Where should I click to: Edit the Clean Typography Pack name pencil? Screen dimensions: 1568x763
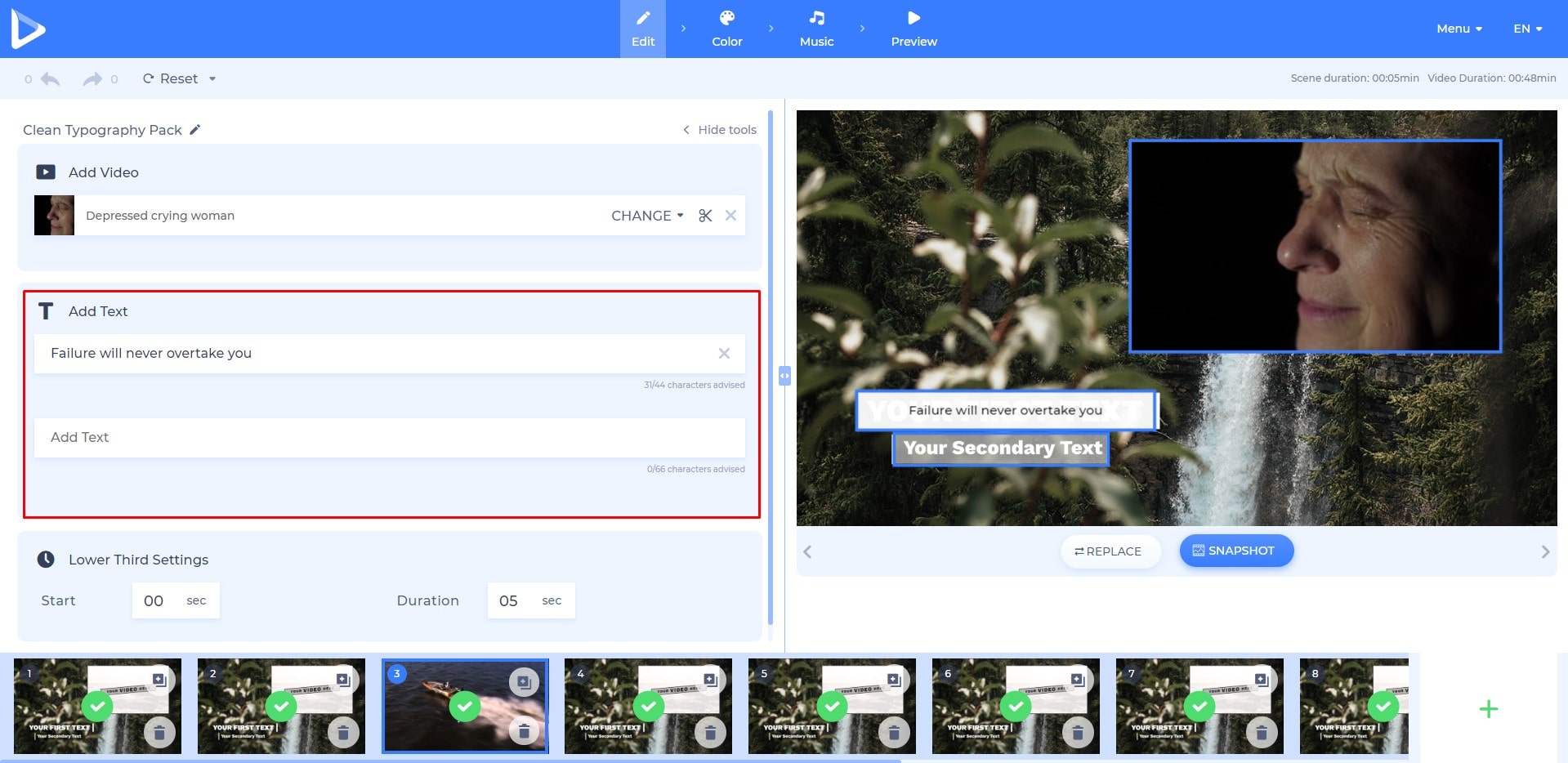[x=194, y=130]
